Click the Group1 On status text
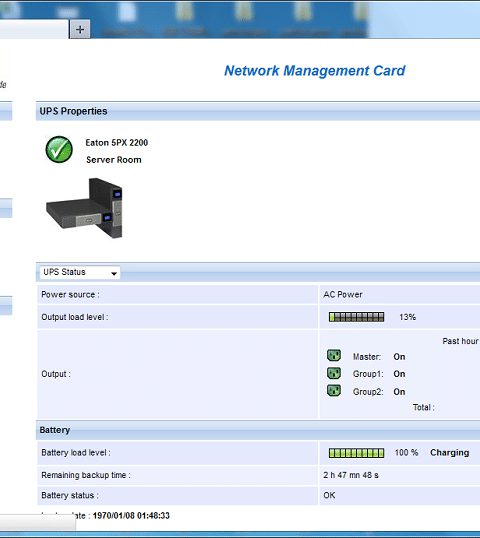The width and height of the screenshot is (480, 538). [x=399, y=374]
